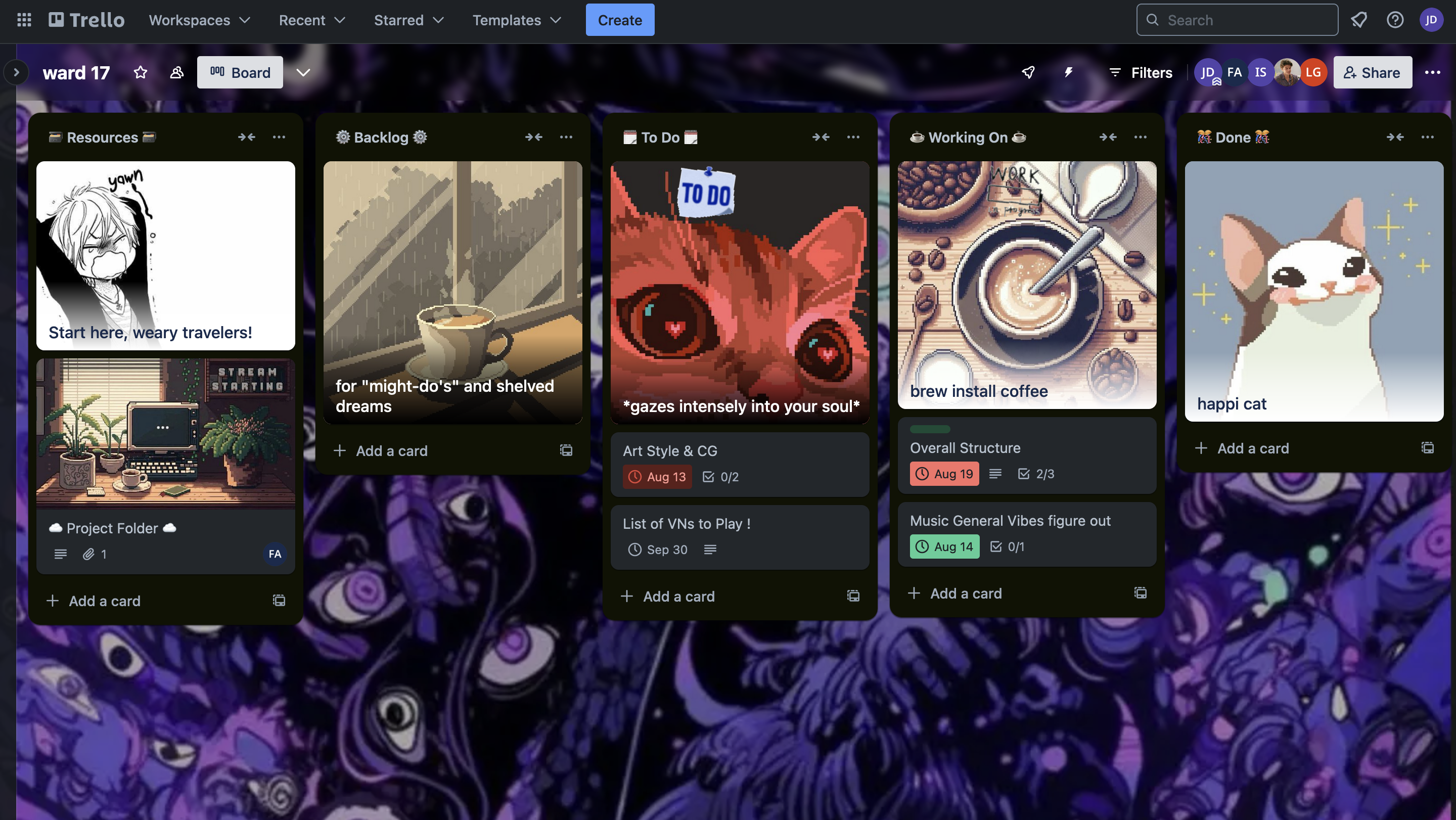Click the Create button
The height and width of the screenshot is (820, 1456).
click(x=620, y=20)
